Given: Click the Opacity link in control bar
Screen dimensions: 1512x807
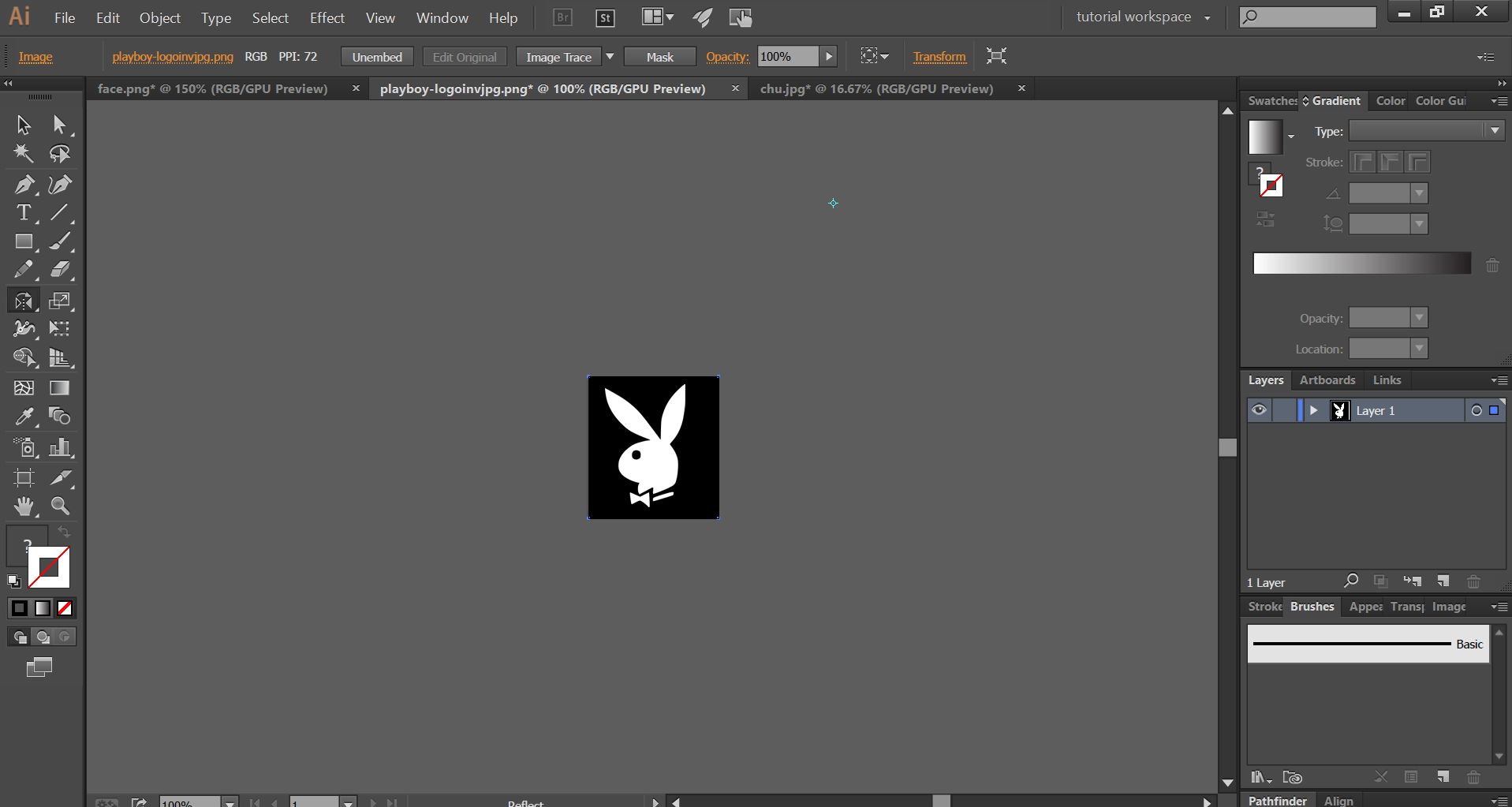Looking at the screenshot, I should (x=727, y=57).
